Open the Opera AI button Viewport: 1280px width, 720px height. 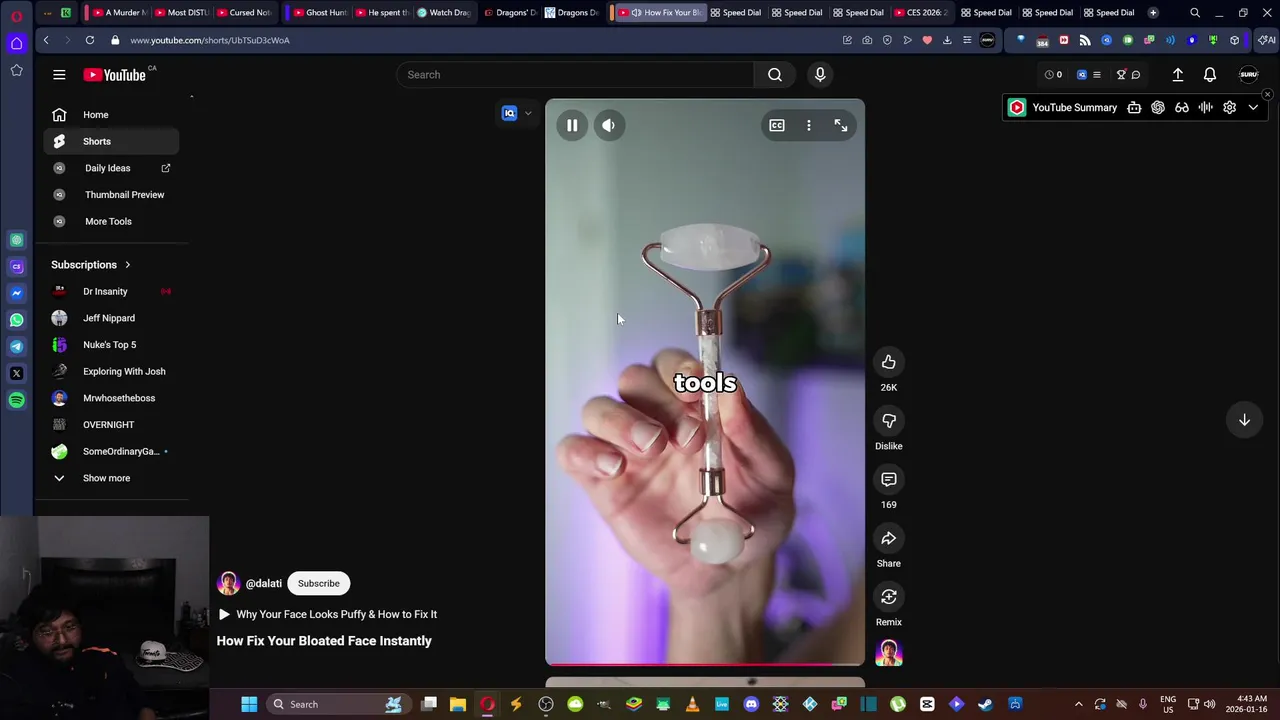tap(1266, 40)
